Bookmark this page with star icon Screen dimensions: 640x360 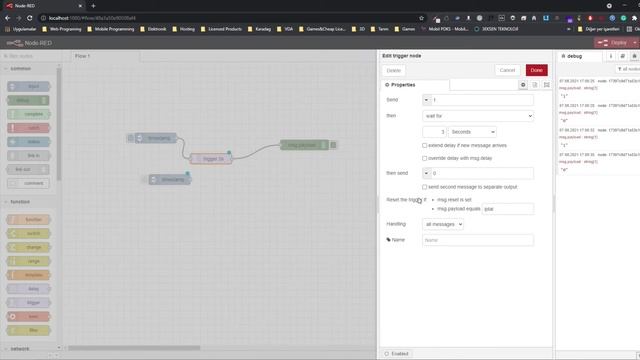[x=421, y=18]
